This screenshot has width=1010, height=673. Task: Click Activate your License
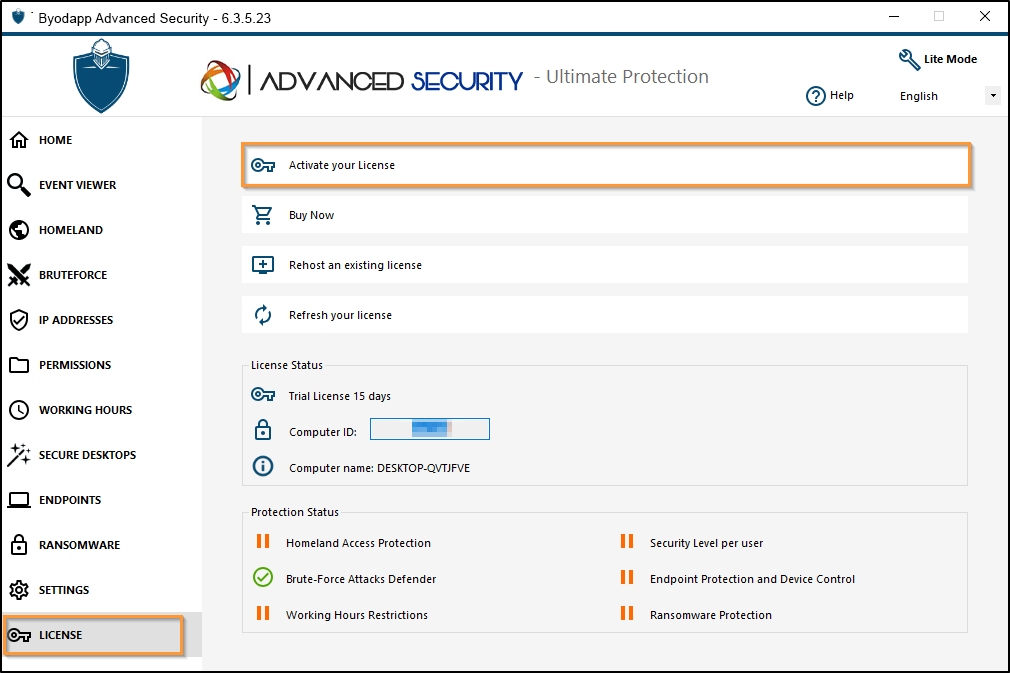pos(605,166)
